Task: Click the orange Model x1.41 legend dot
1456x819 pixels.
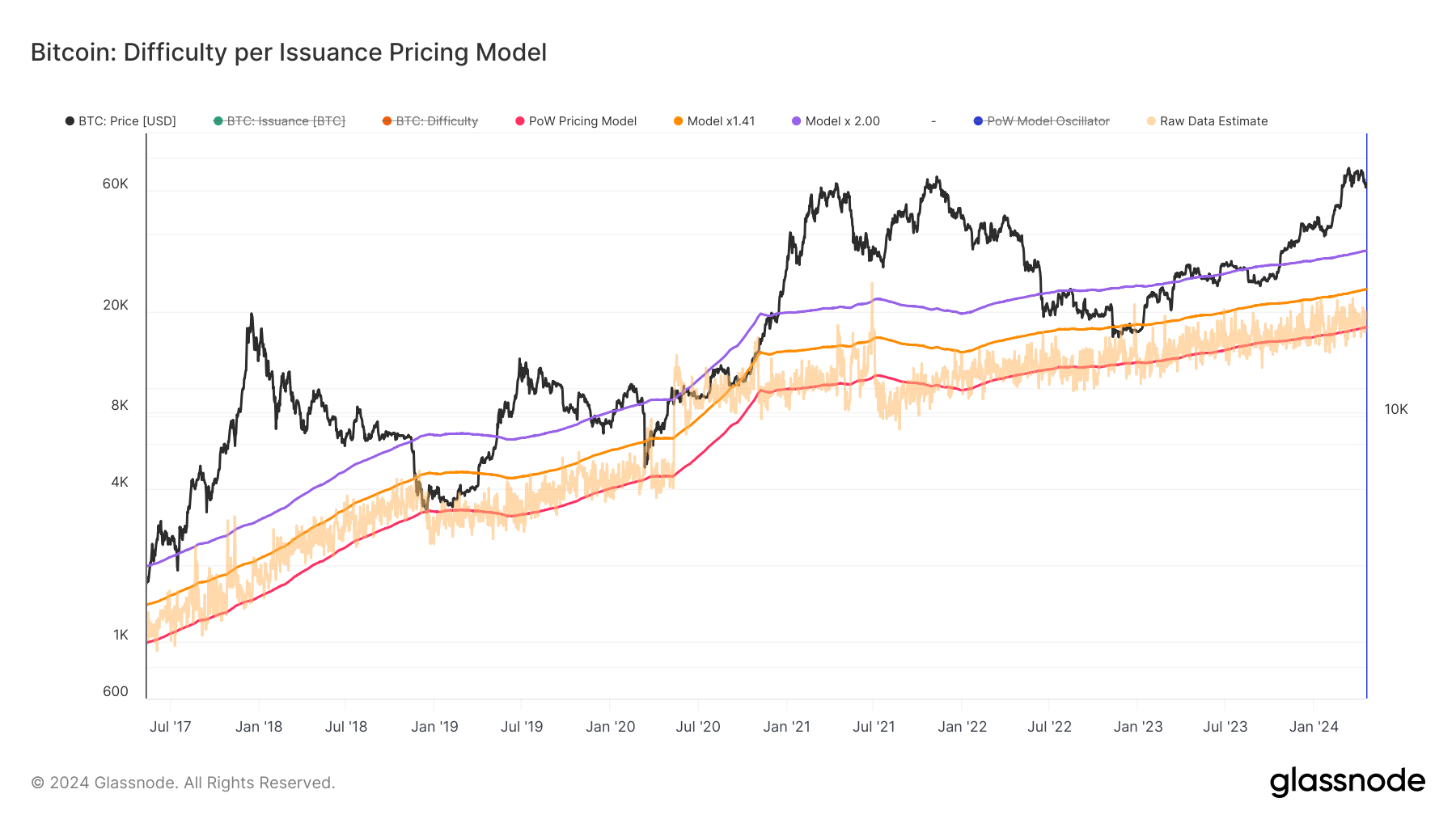Action: tap(679, 121)
